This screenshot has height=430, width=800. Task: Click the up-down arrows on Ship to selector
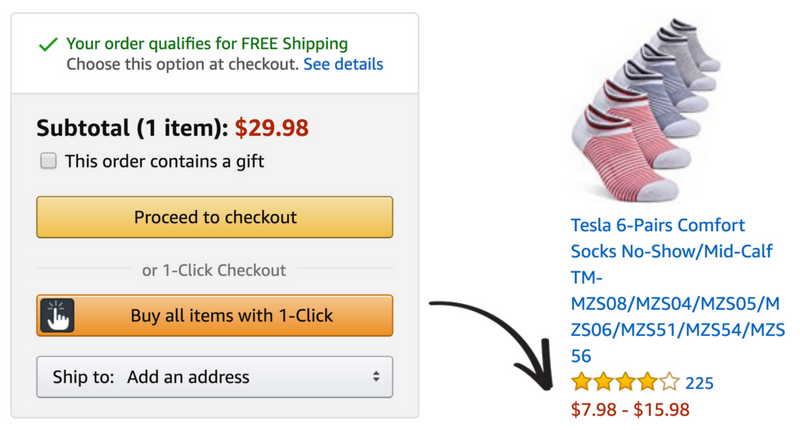coord(376,377)
